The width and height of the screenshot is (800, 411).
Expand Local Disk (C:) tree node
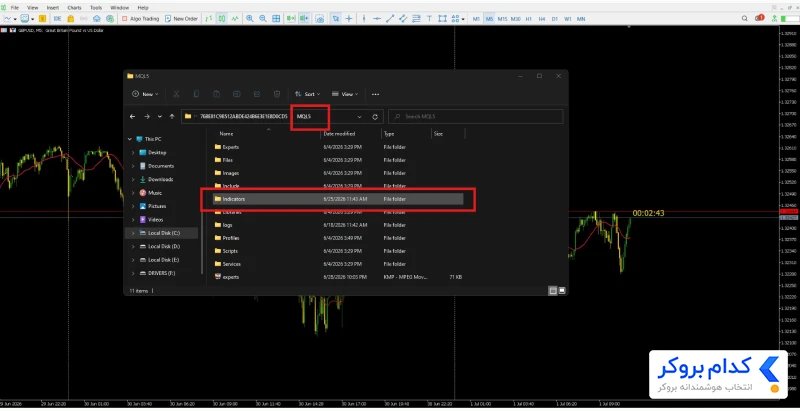133,233
